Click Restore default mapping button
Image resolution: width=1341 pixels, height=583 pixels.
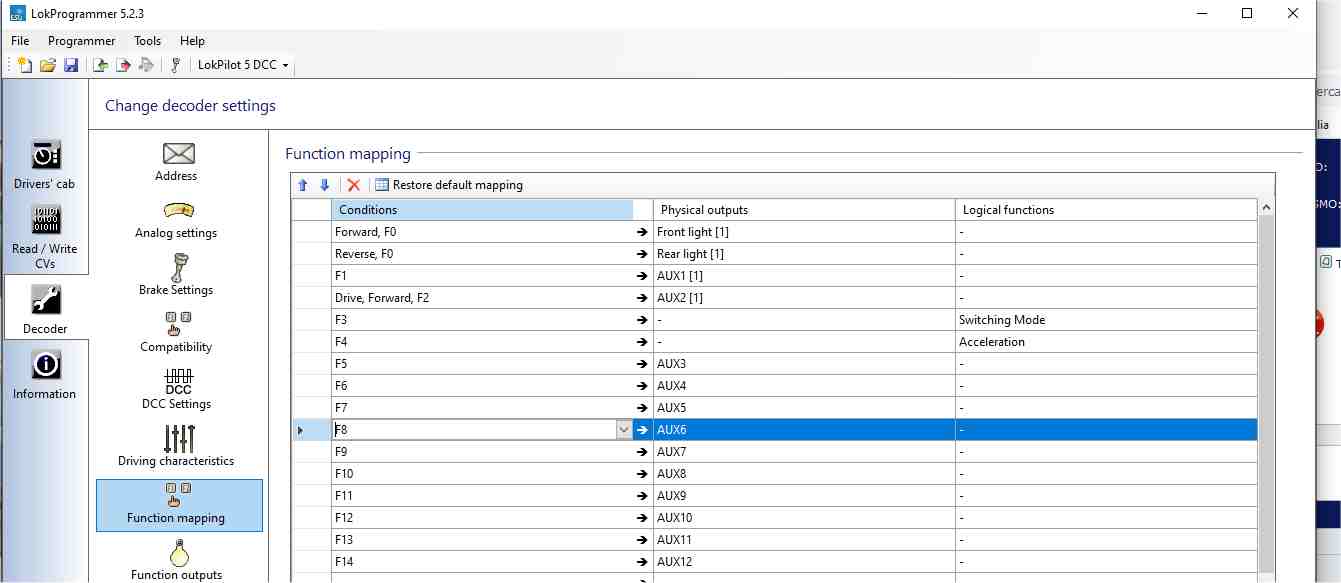(449, 185)
